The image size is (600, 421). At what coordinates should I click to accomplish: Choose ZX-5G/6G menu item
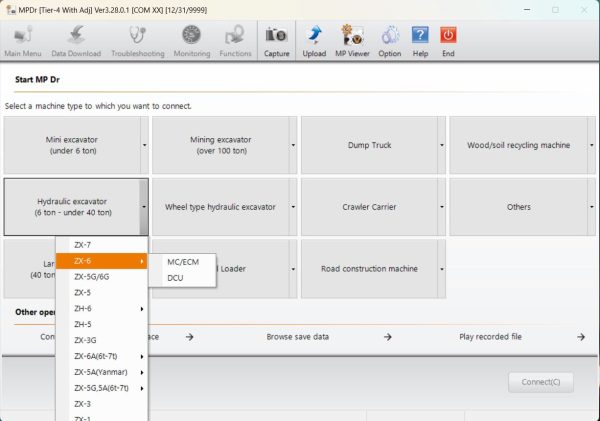tap(102, 277)
